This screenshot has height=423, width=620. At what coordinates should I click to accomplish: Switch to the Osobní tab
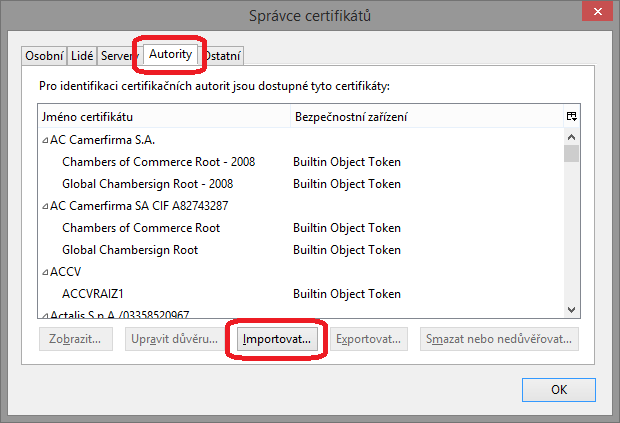coord(44,56)
